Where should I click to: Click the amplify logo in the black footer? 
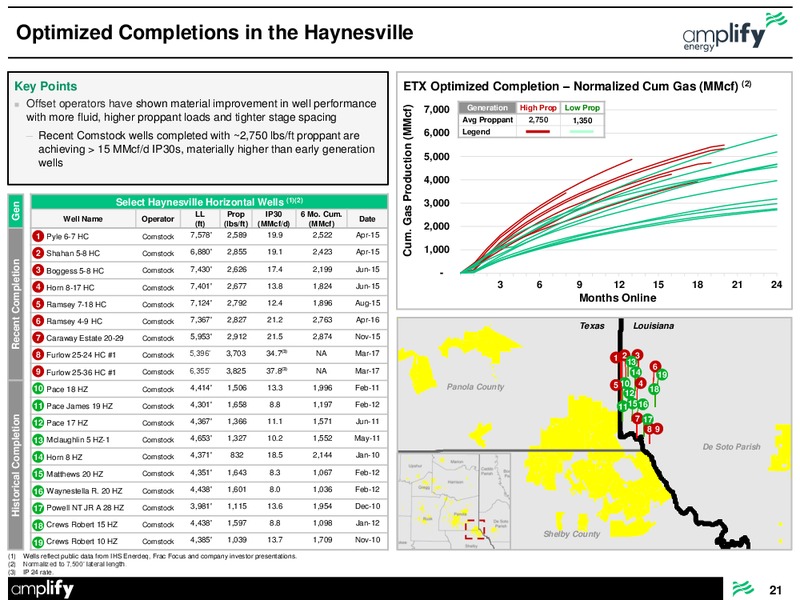click(x=42, y=589)
